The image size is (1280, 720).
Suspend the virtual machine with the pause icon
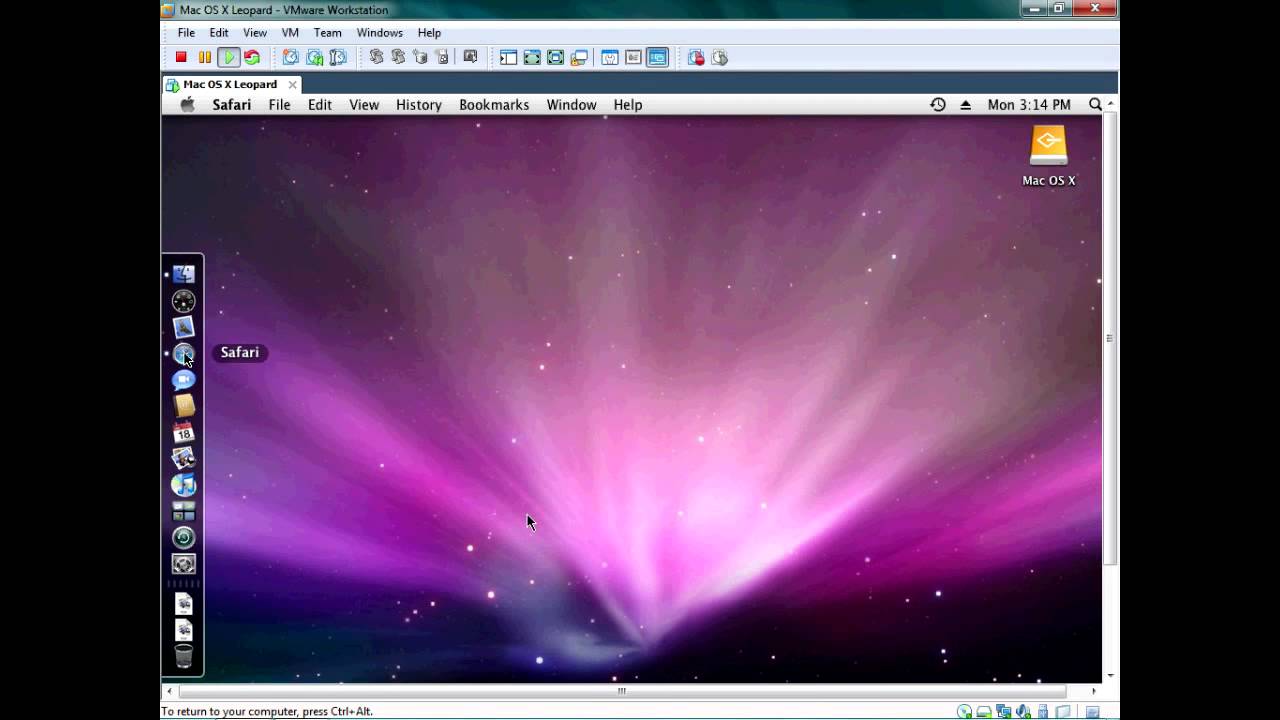point(205,58)
